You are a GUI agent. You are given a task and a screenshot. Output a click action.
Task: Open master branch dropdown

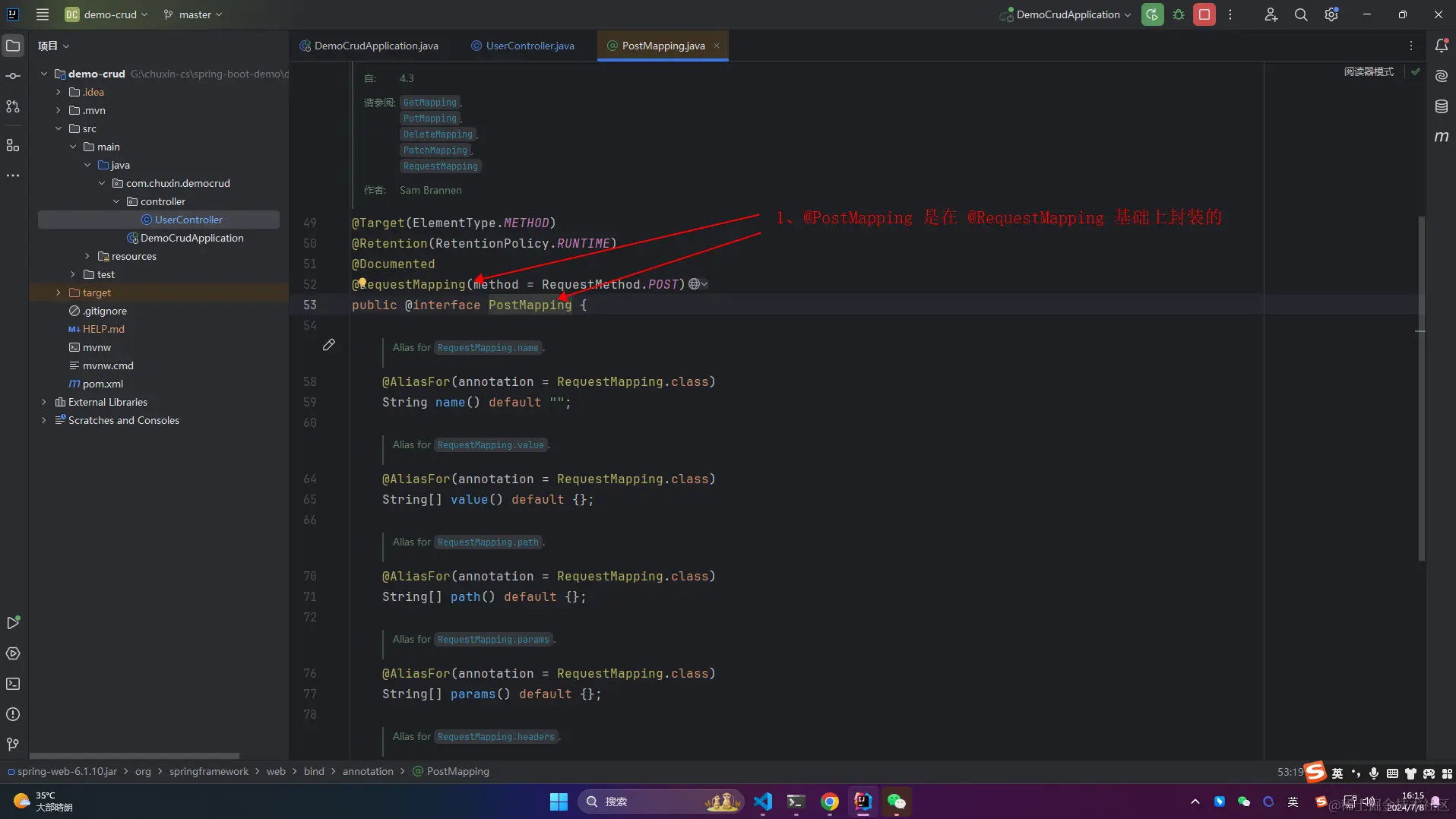pyautogui.click(x=194, y=14)
